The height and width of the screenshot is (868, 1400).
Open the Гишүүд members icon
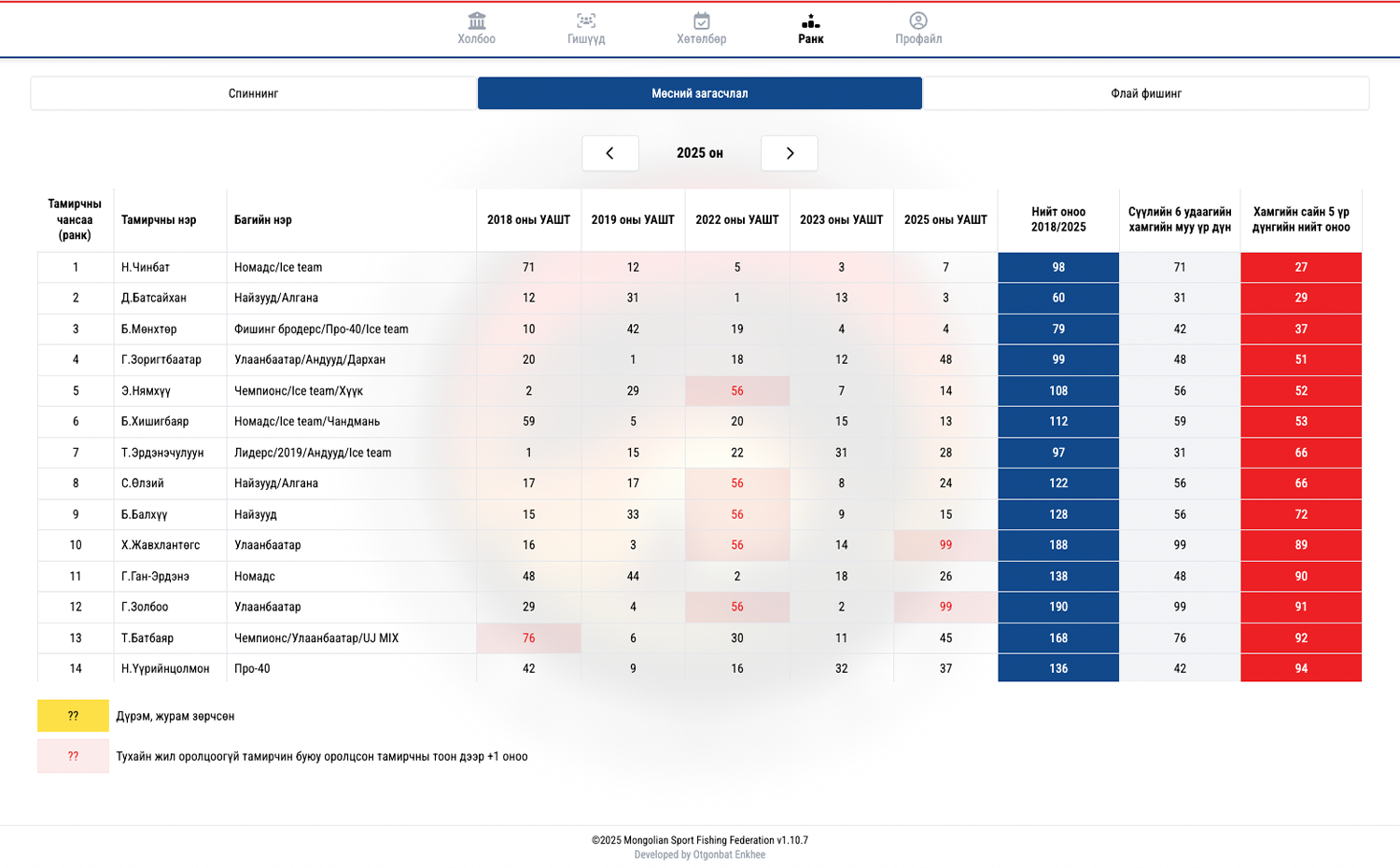coord(586,21)
